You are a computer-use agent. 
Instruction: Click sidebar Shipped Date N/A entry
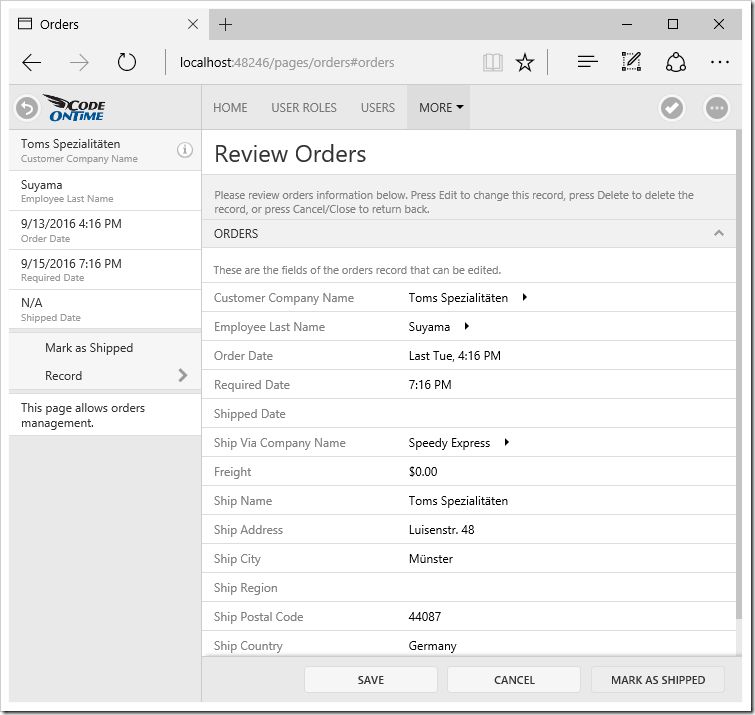[105, 309]
